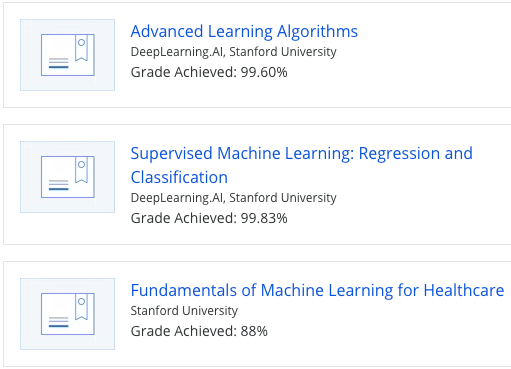The image size is (511, 369).
Task: Open Supervised Machine Learning: Regression and Classification link
Action: click(302, 165)
